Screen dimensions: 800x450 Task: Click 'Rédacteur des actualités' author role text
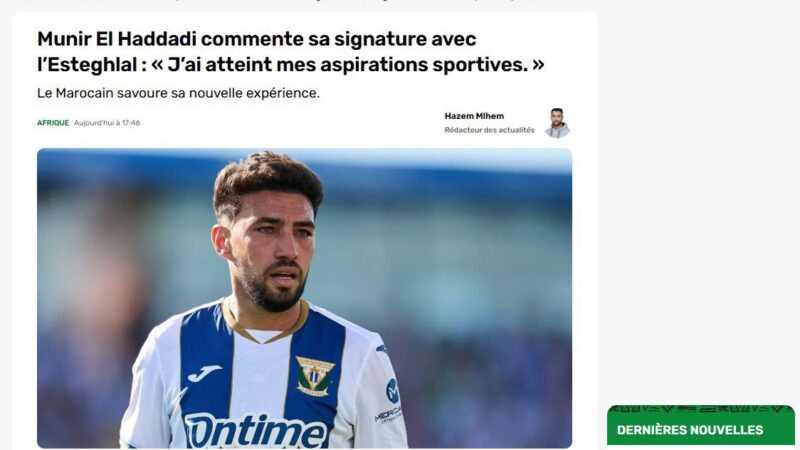point(489,130)
